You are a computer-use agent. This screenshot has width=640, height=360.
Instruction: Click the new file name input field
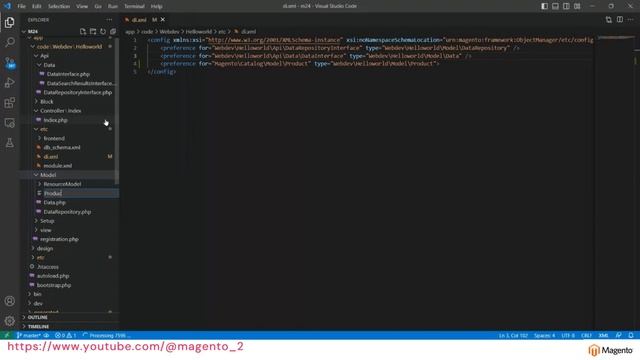coord(81,193)
